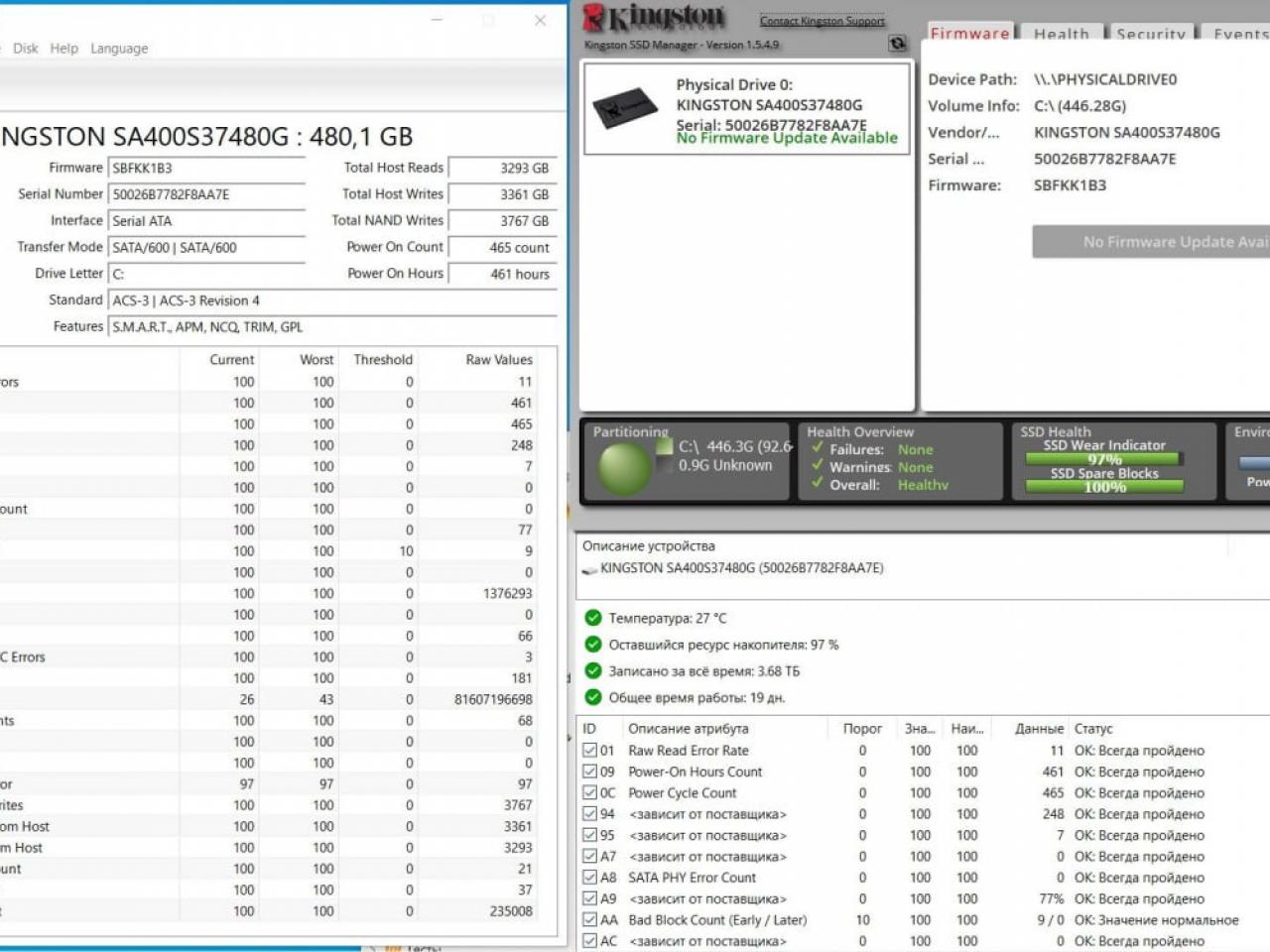Click the green check beside Записано за всё время
Screen dimensions: 1270x952
point(593,671)
